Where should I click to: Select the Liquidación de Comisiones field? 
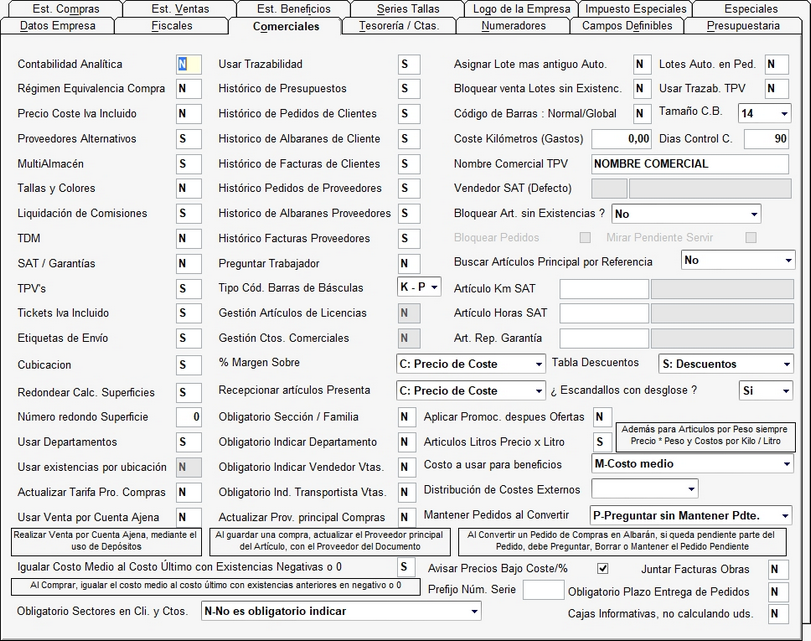pyautogui.click(x=189, y=213)
